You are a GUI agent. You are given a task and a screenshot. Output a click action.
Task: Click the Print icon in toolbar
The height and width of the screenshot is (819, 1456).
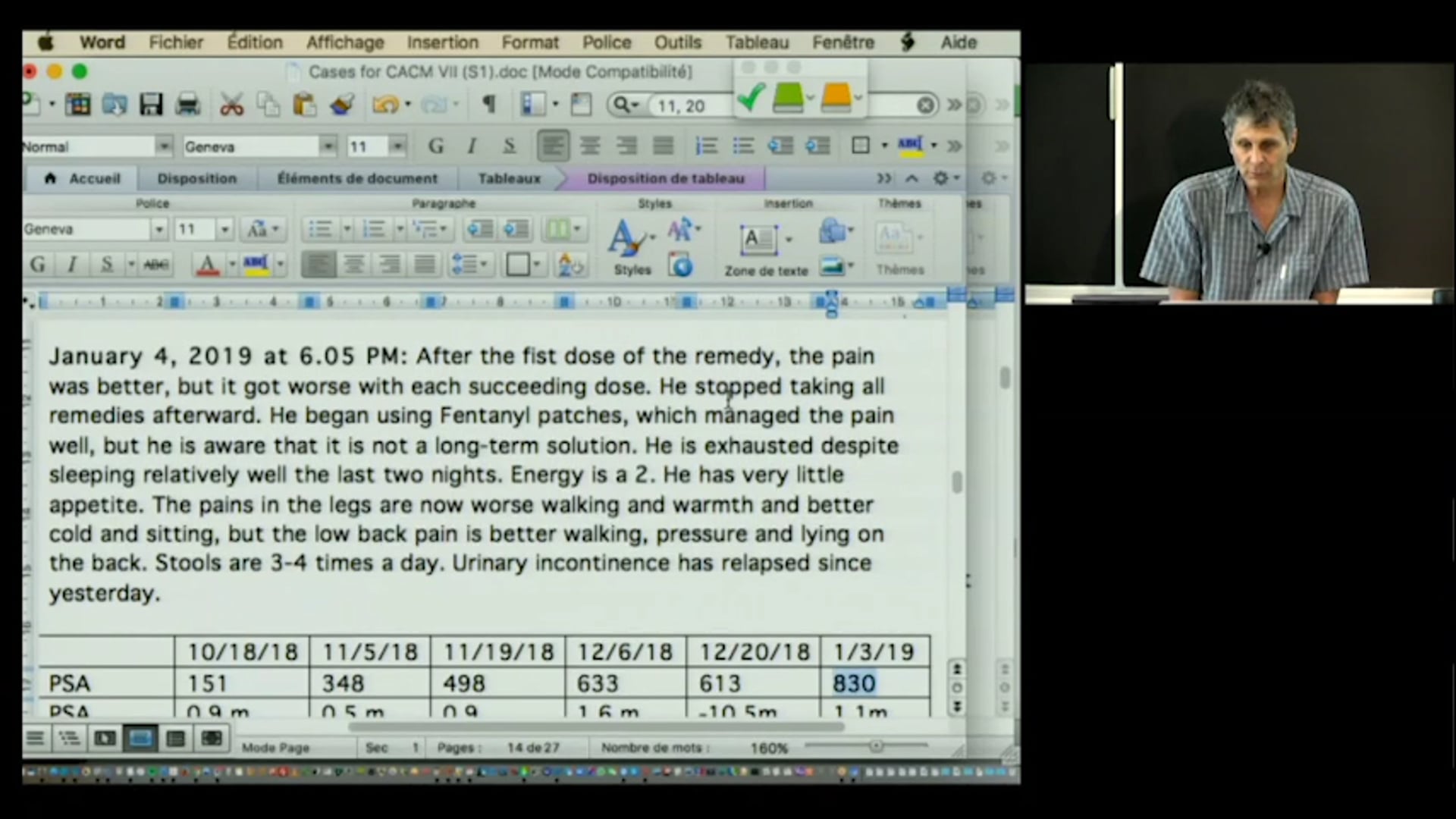pos(187,104)
